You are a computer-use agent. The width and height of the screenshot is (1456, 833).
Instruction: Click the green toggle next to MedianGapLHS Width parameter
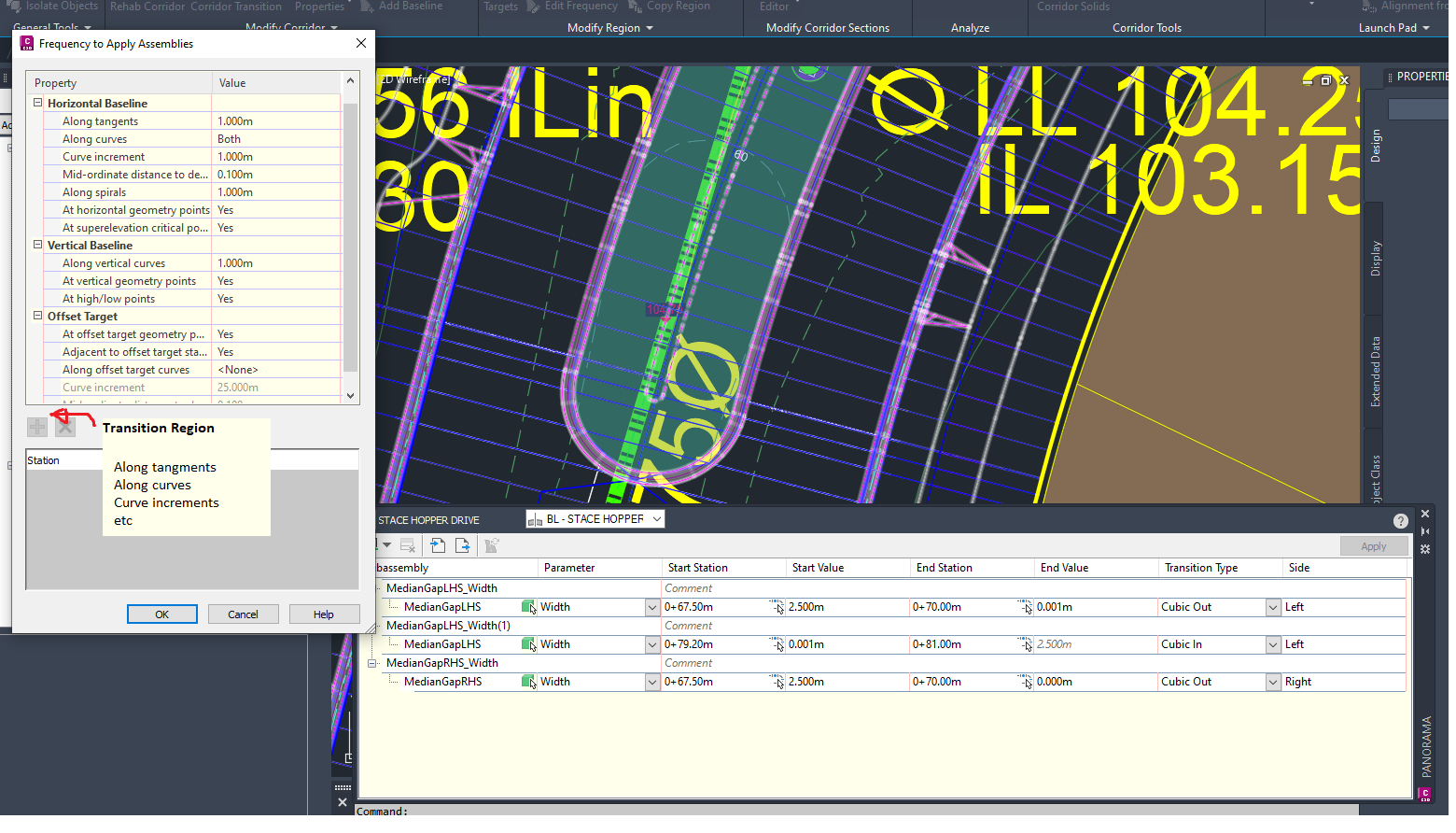tap(528, 606)
